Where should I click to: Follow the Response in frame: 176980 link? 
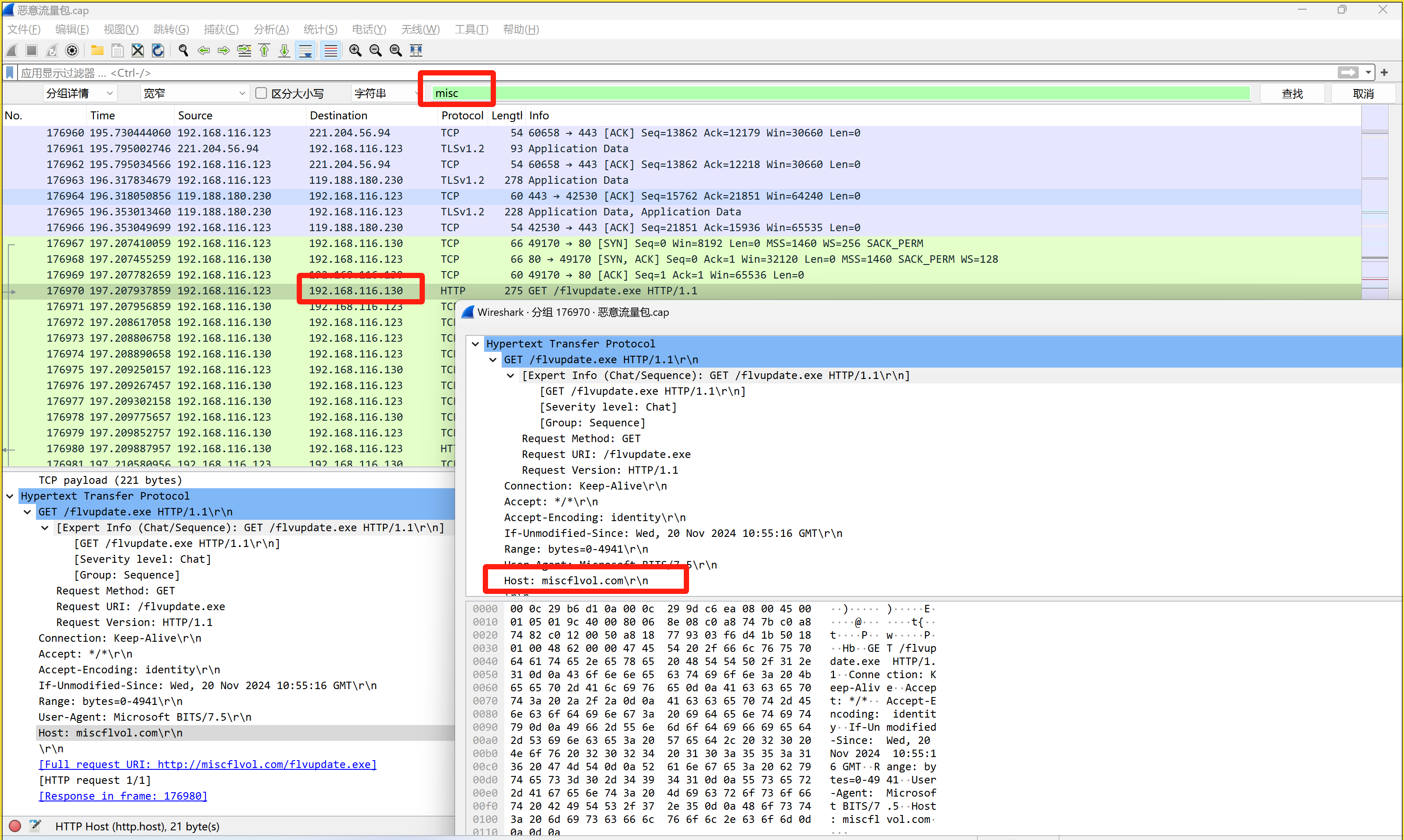click(123, 796)
